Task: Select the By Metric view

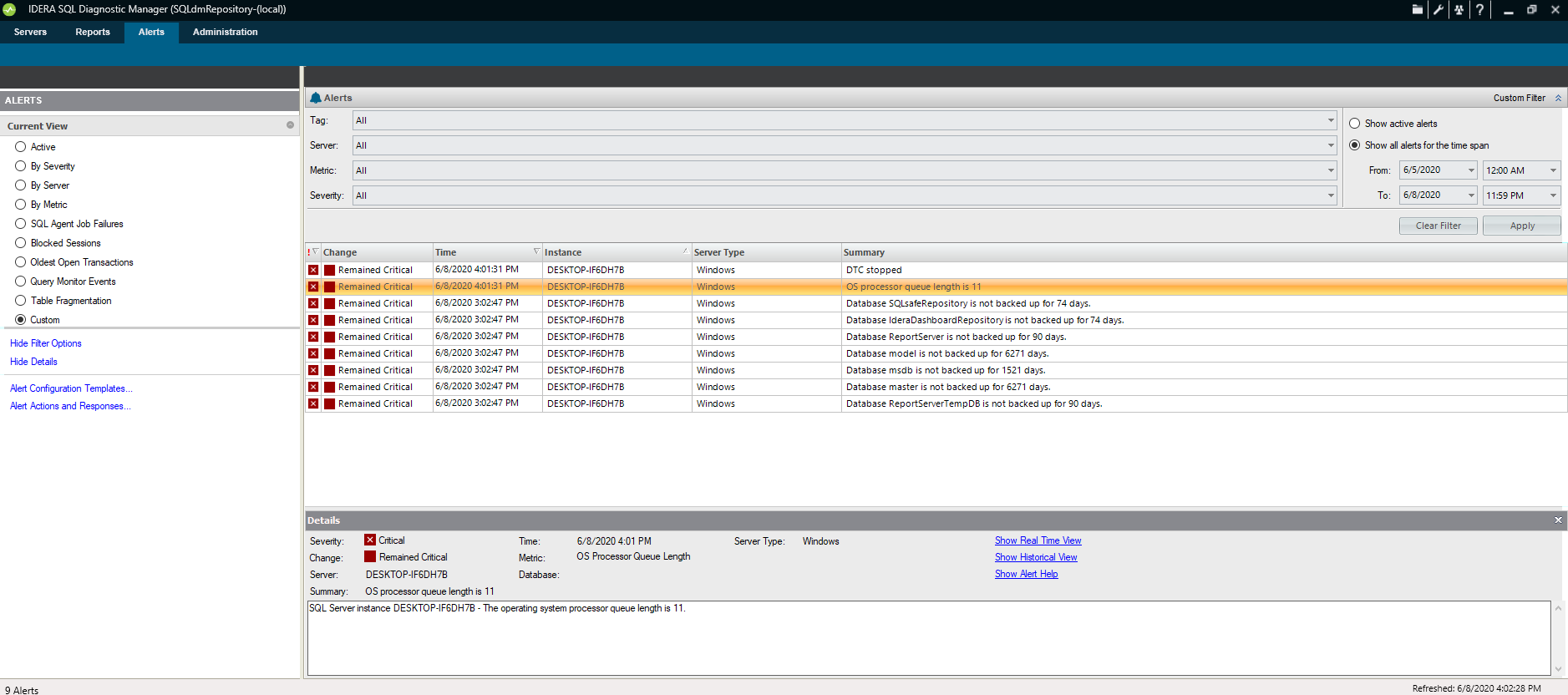Action: [x=20, y=204]
